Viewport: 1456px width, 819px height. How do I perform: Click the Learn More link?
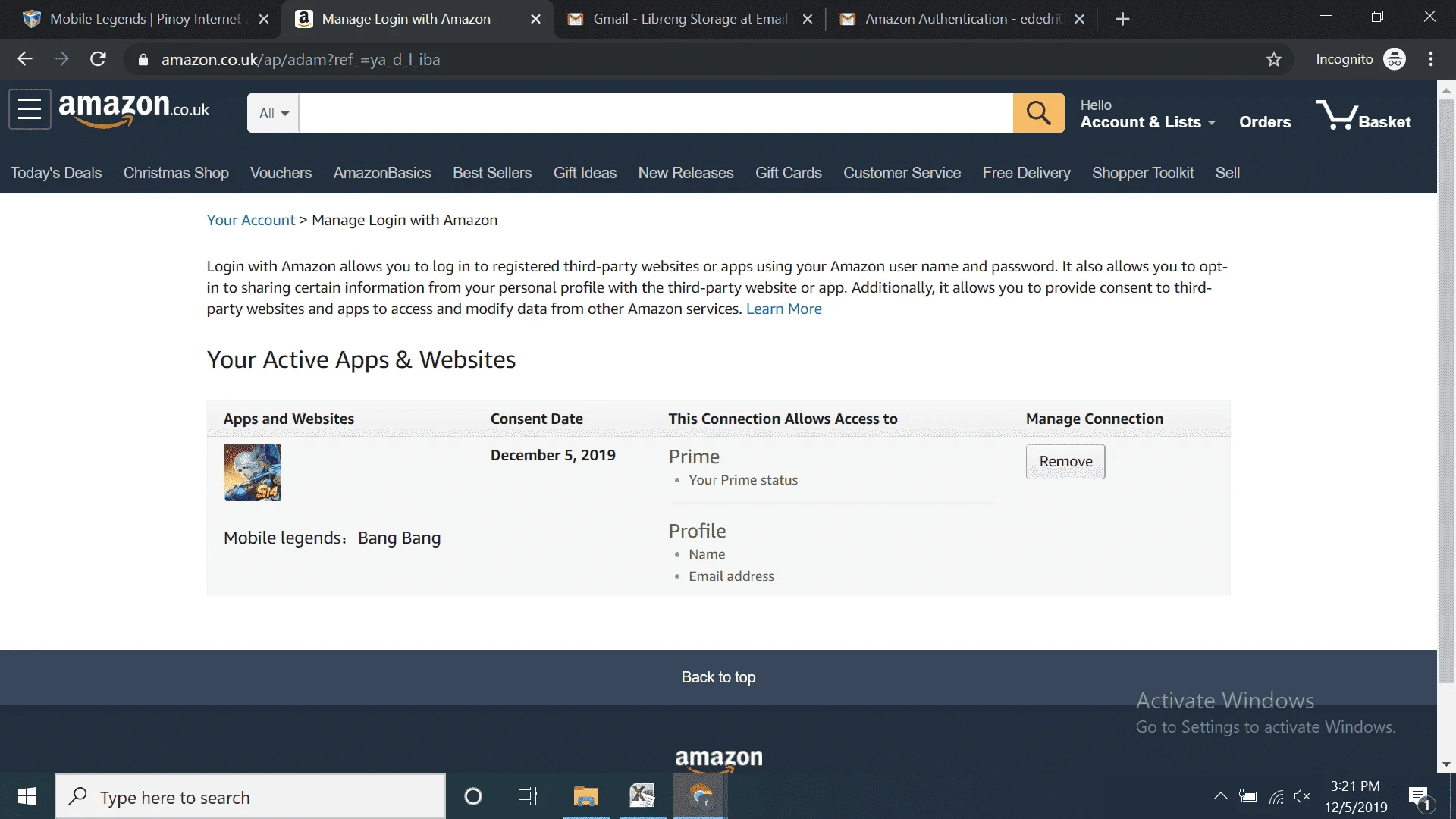[783, 309]
